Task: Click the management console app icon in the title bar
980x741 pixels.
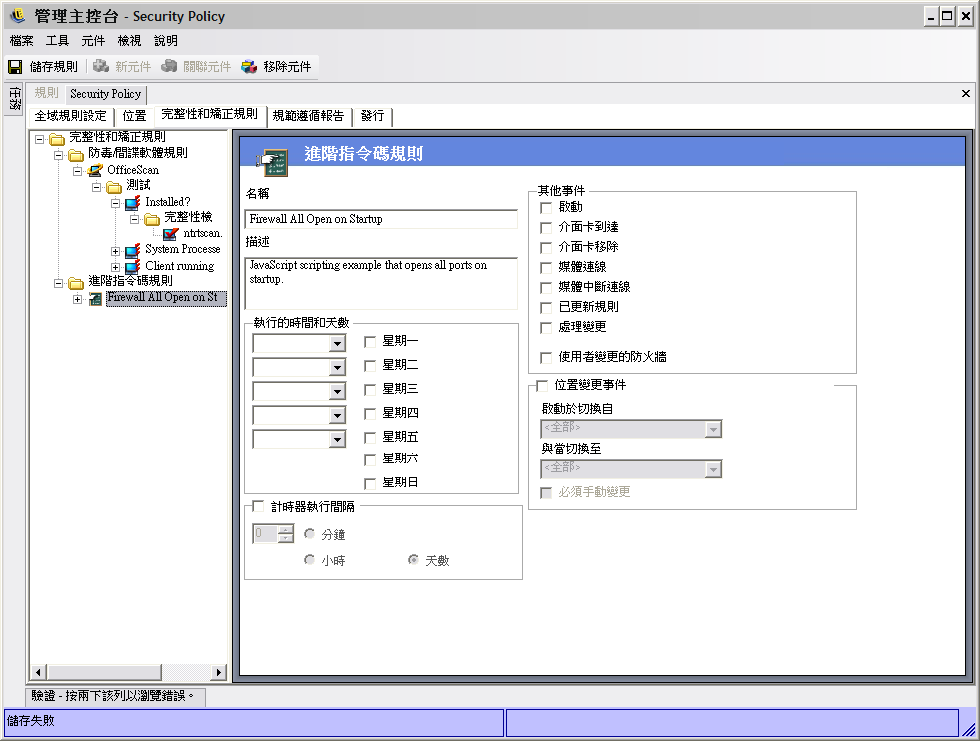Action: 18,15
